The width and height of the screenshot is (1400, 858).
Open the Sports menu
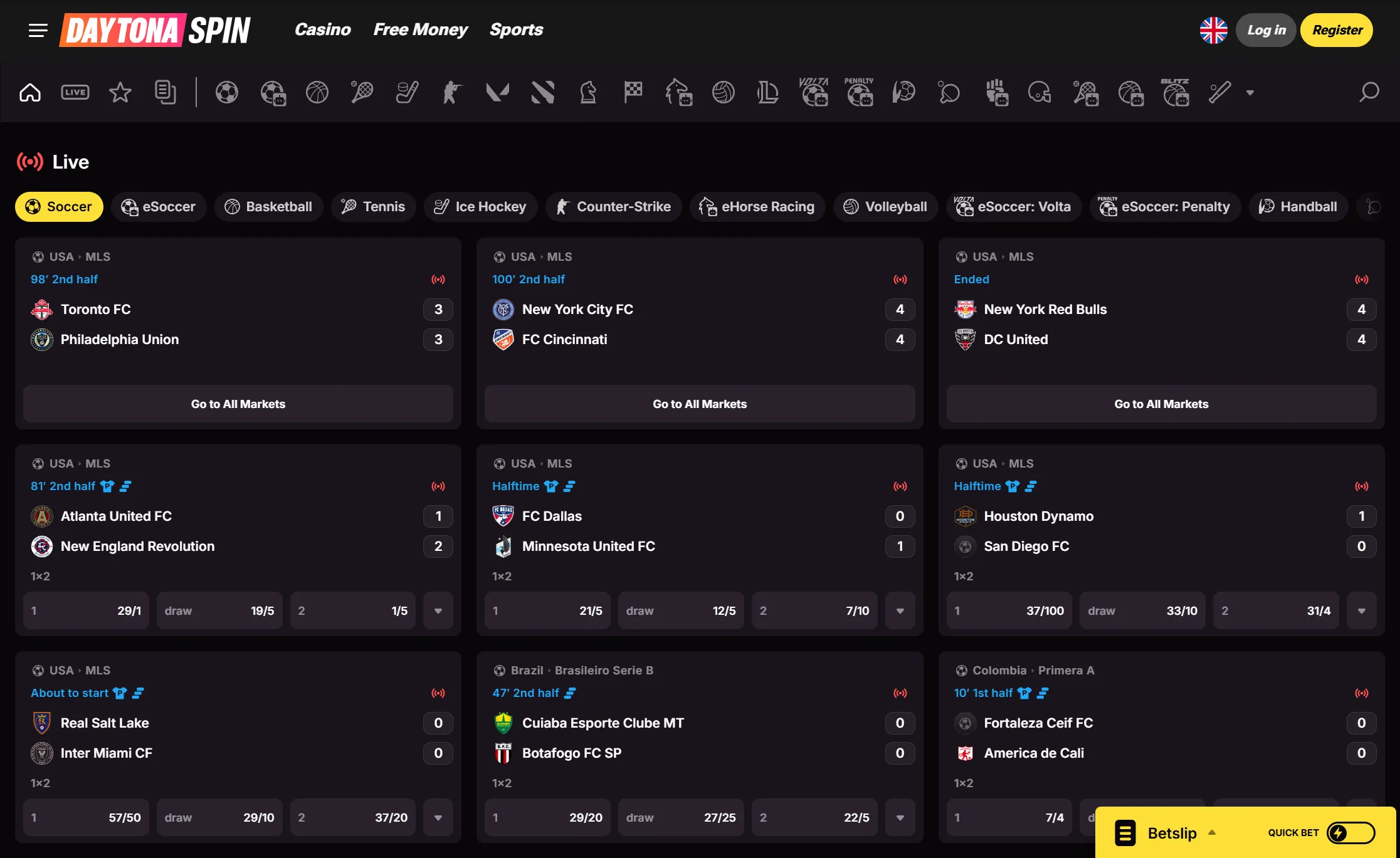pos(517,29)
